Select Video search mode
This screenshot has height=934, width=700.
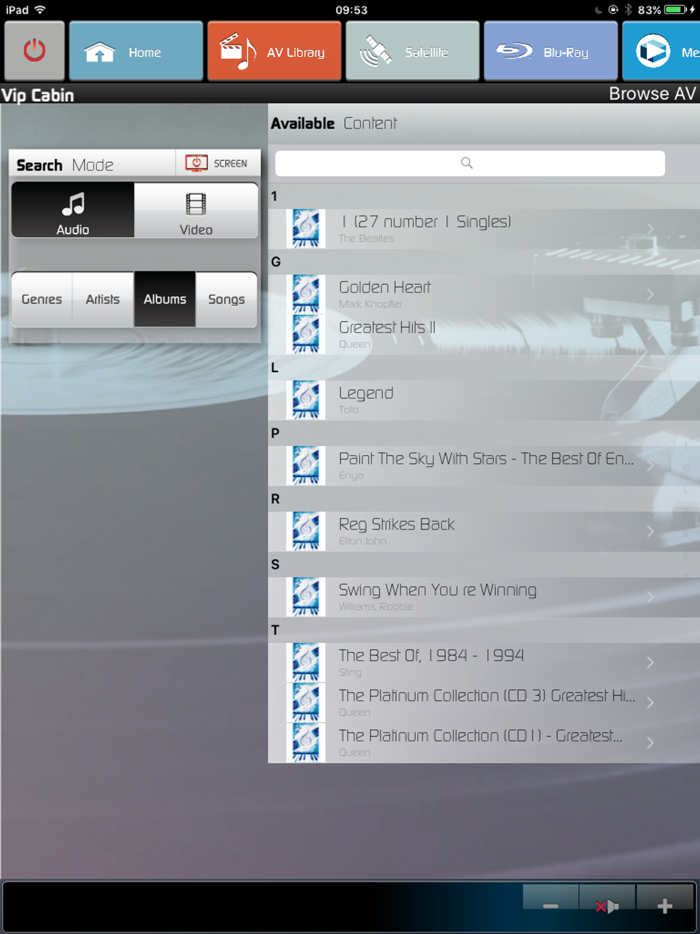(x=196, y=210)
